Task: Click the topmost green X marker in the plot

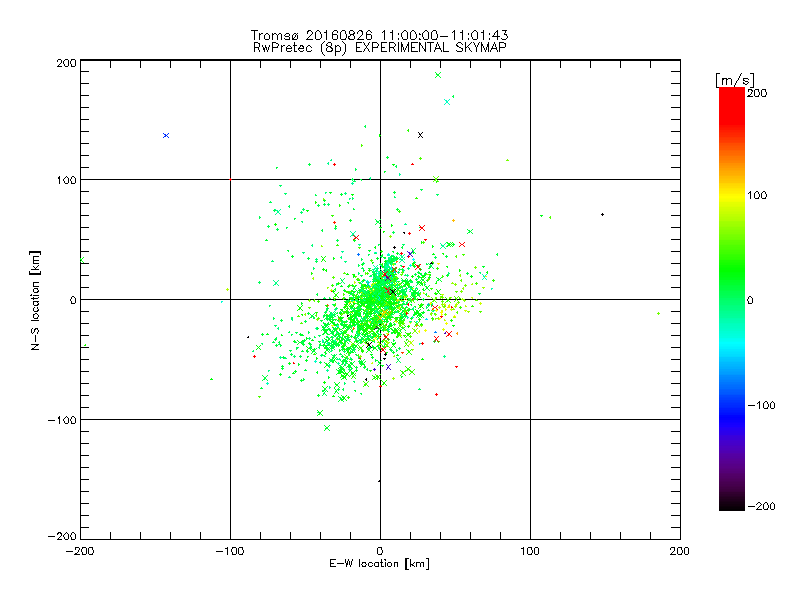Action: tap(438, 76)
